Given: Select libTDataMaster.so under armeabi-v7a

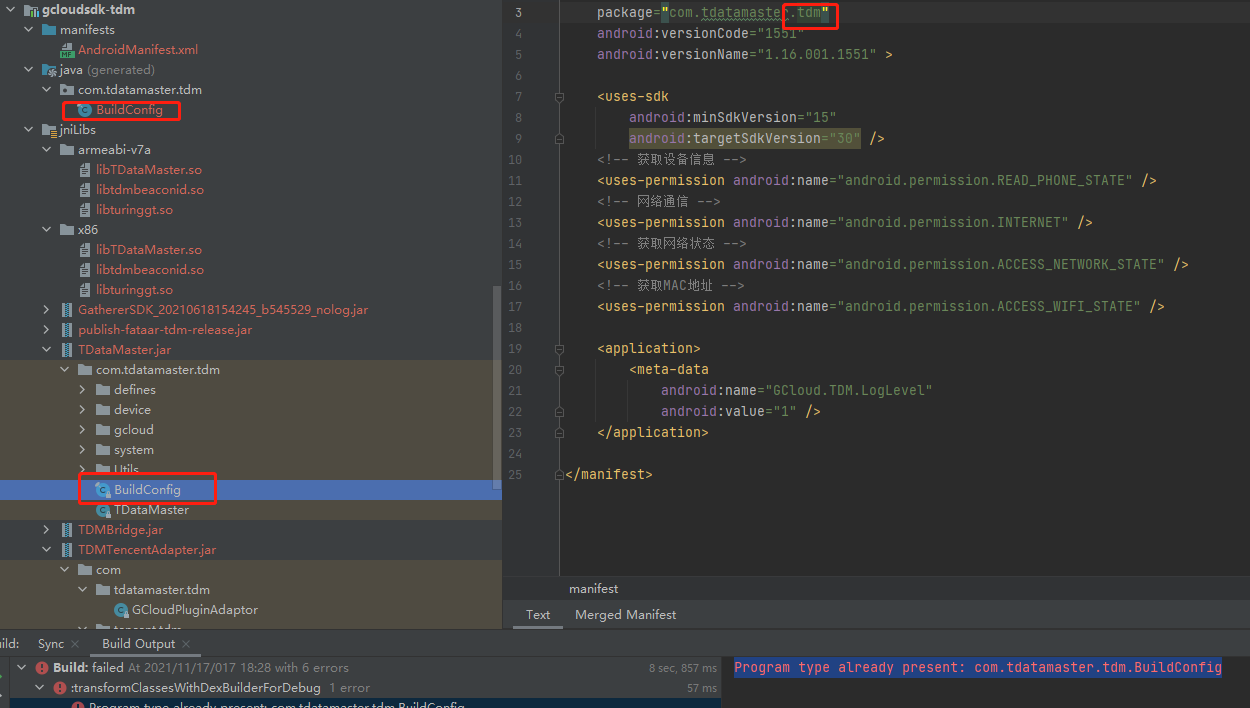Looking at the screenshot, I should (149, 170).
